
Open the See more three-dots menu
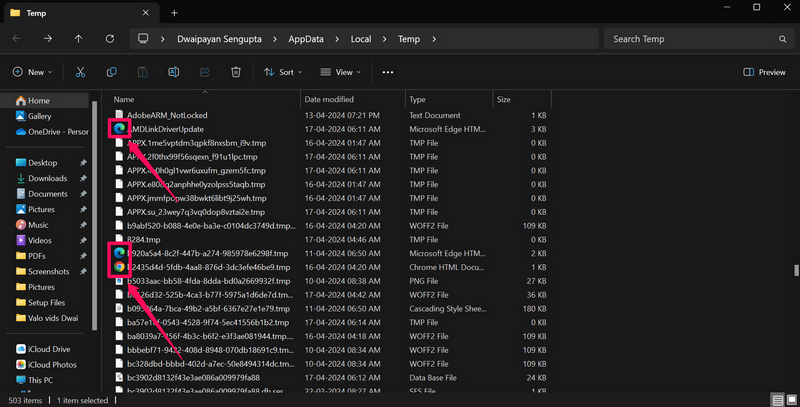[388, 72]
